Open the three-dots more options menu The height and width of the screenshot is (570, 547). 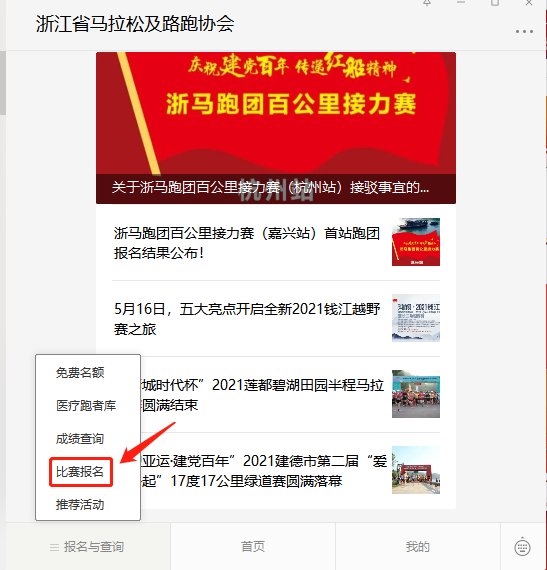point(524,32)
